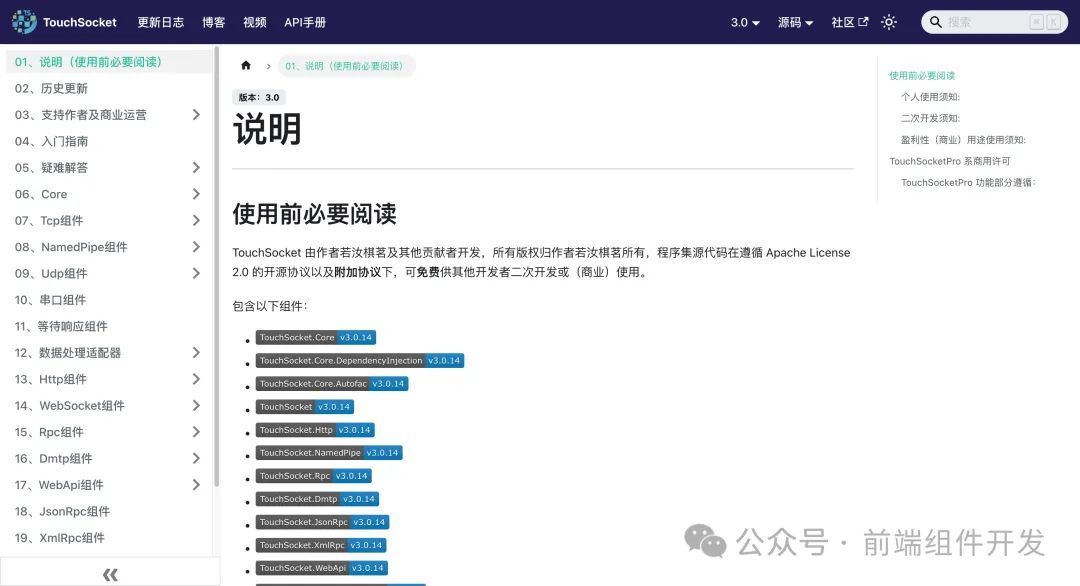The height and width of the screenshot is (586, 1080).
Task: Collapse the sidebar with double-chevron icon
Action: 110,574
